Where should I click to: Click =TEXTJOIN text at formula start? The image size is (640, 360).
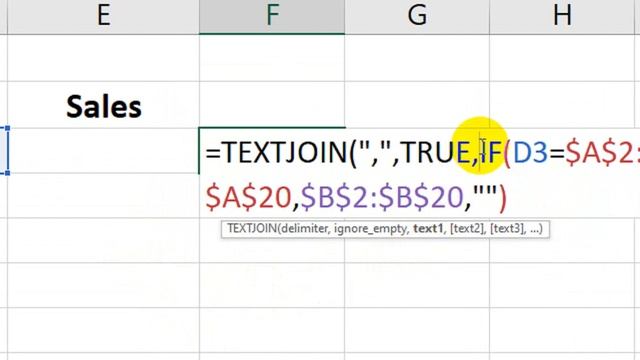click(276, 152)
